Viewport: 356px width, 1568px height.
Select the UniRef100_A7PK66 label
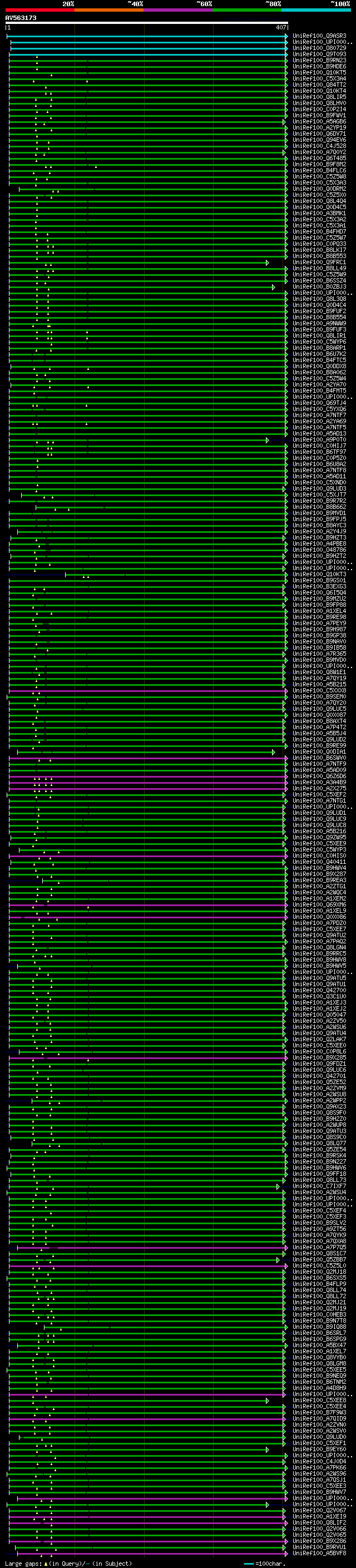[x=319, y=1467]
